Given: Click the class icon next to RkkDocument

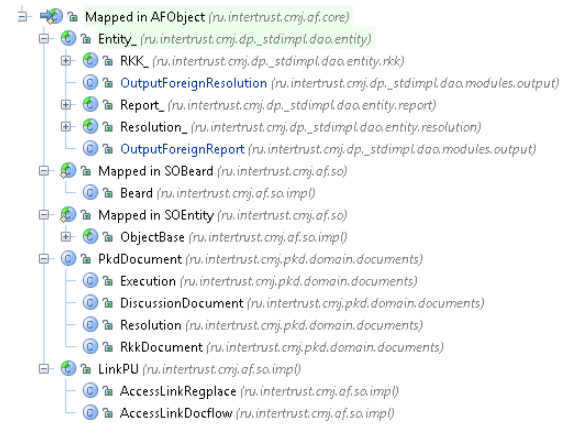Looking at the screenshot, I should pos(90,347).
